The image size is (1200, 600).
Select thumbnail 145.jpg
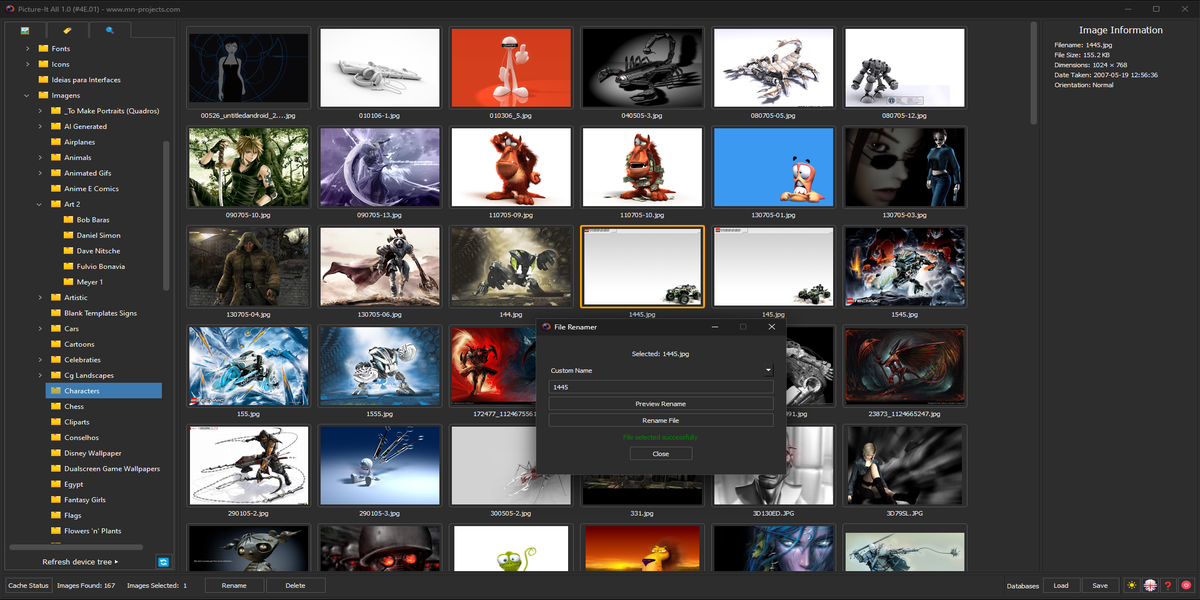(773, 266)
